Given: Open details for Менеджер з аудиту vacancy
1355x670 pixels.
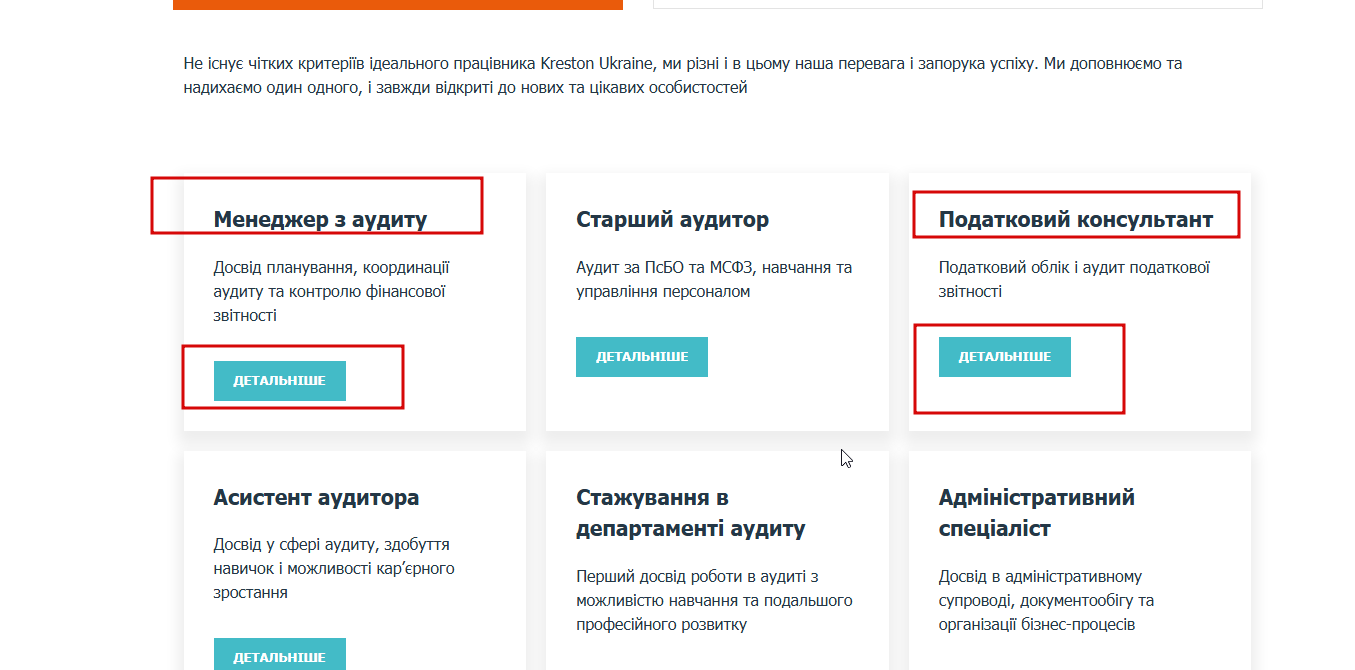Looking at the screenshot, I should (x=280, y=381).
